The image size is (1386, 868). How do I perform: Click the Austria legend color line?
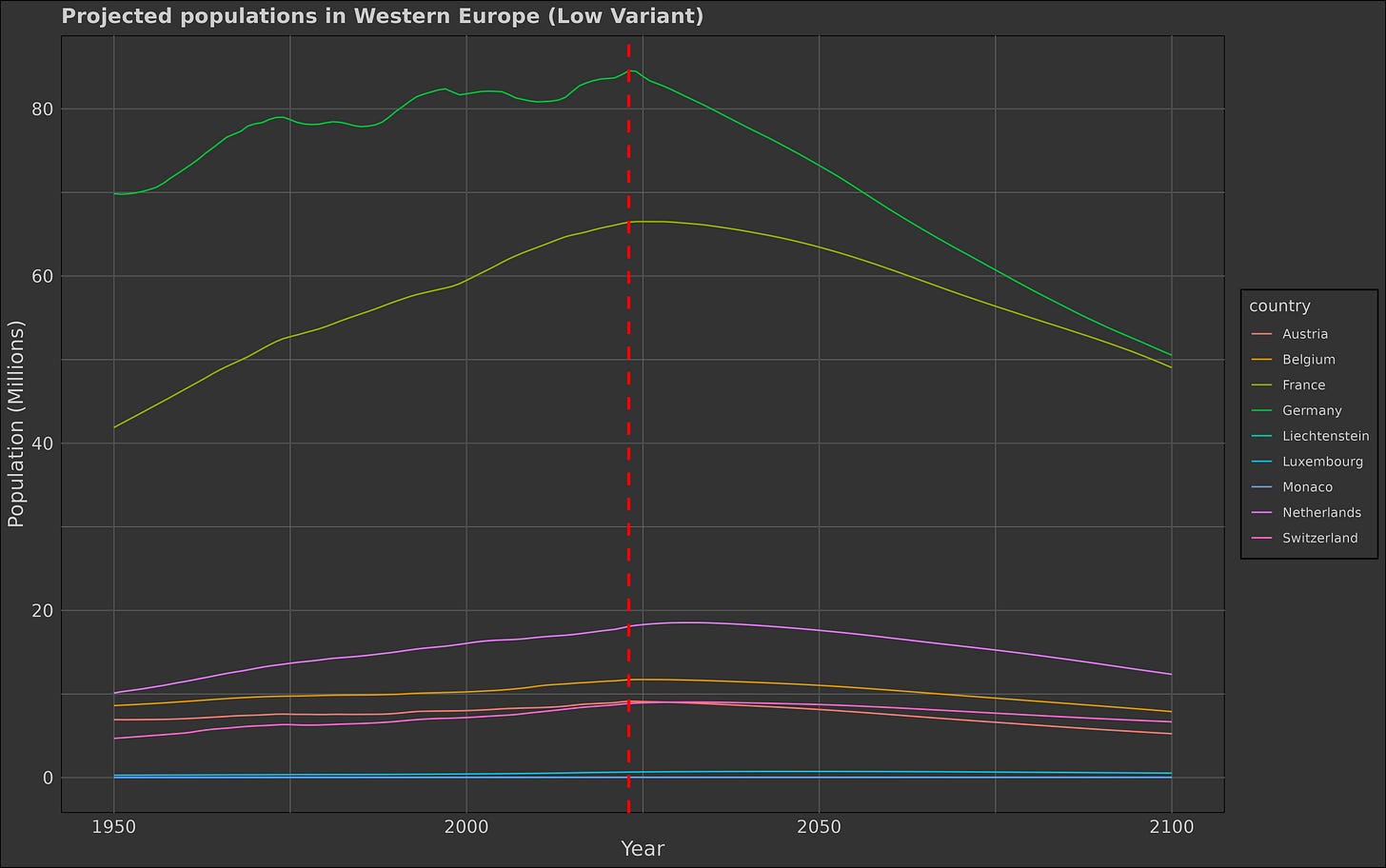point(1261,334)
